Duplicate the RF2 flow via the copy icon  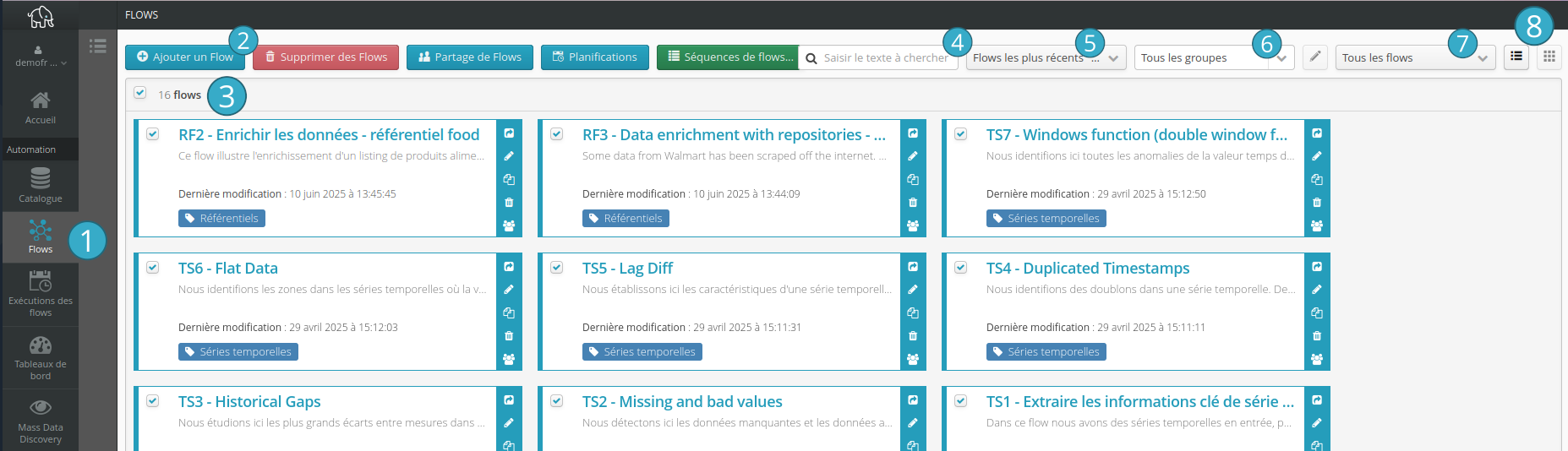(x=509, y=179)
